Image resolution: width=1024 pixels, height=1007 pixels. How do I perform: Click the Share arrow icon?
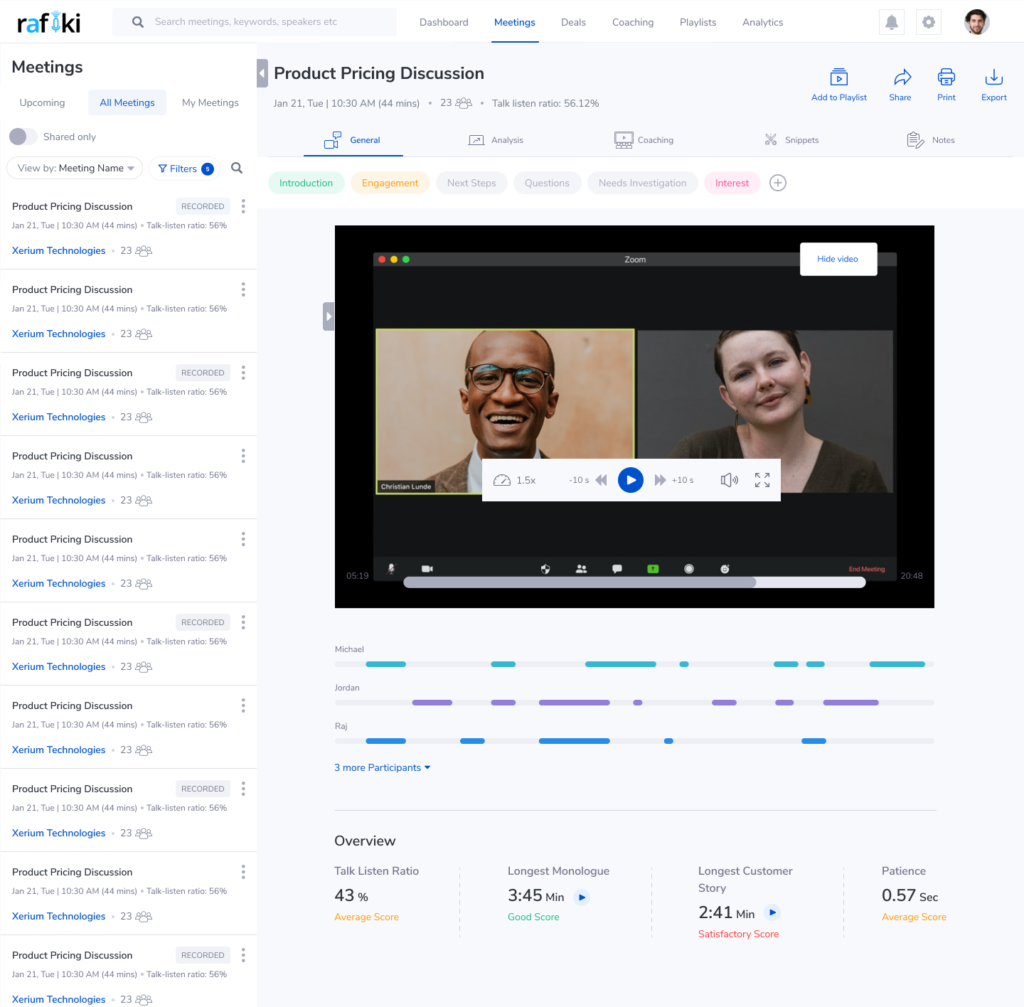pyautogui.click(x=901, y=78)
